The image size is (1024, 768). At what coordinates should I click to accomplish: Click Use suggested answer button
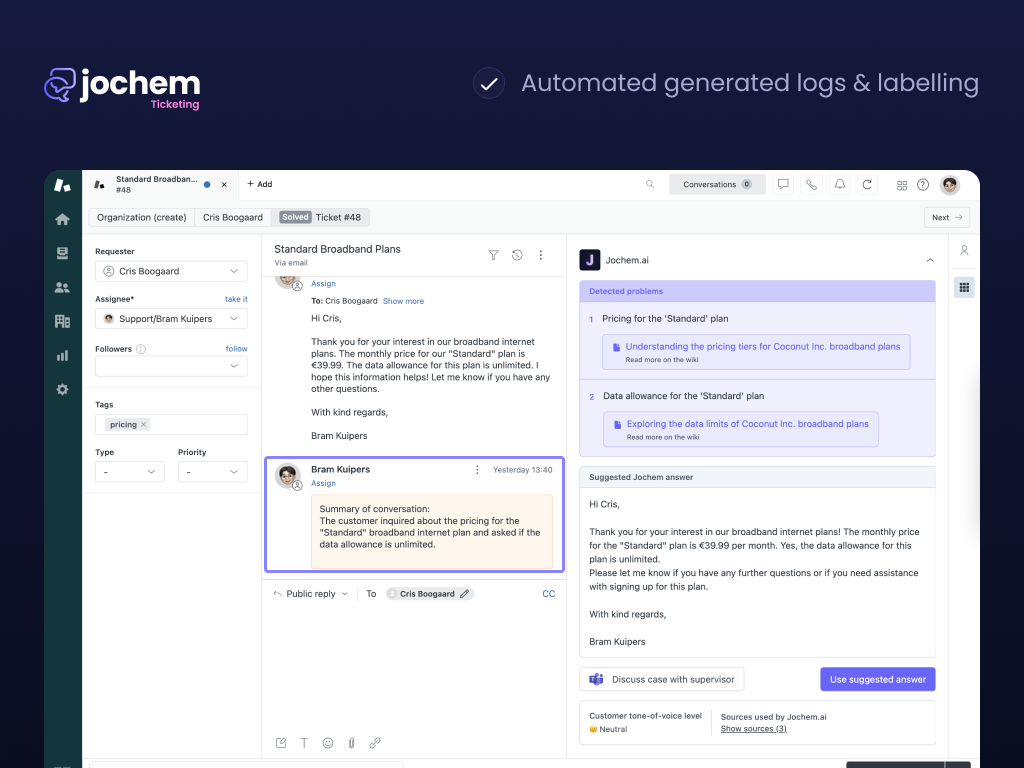point(877,679)
